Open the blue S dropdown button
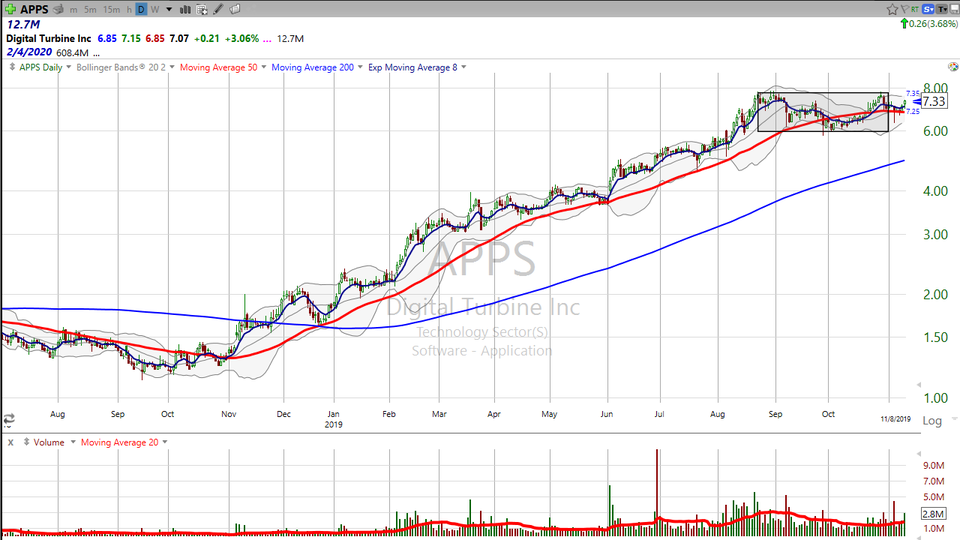Image resolution: width=960 pixels, height=540 pixels. (x=928, y=9)
